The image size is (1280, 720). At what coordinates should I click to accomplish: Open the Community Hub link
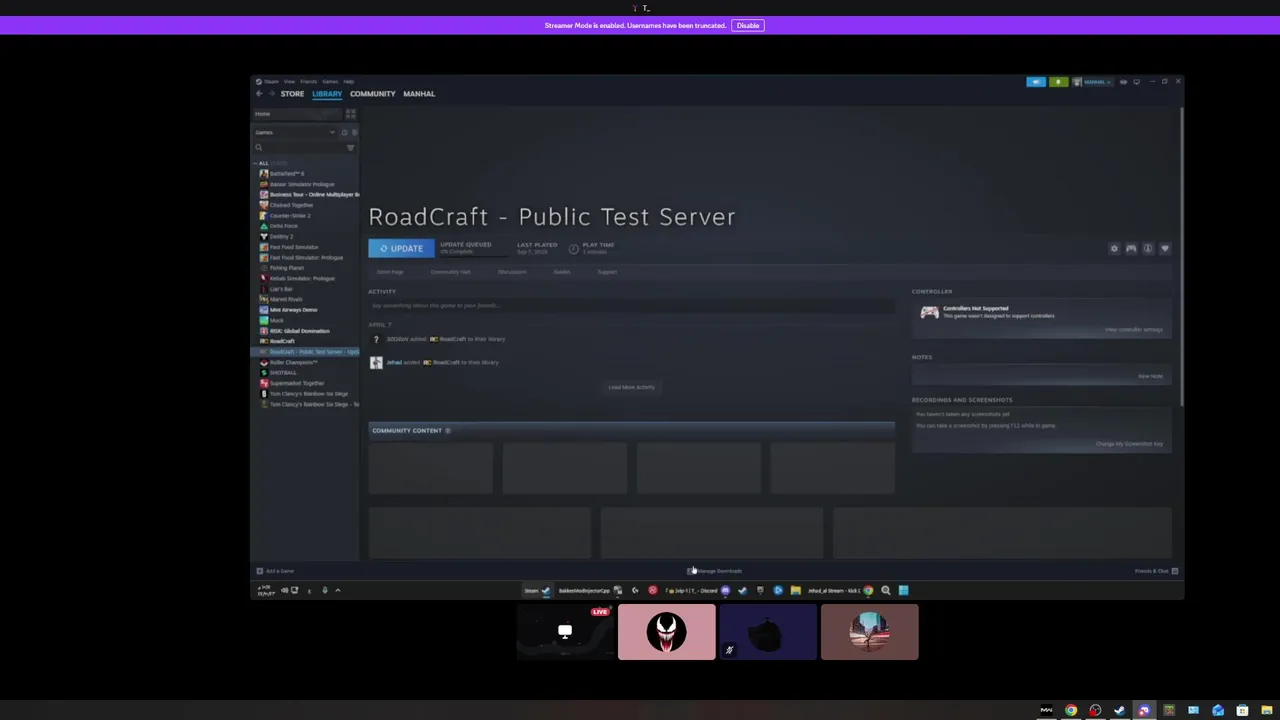pyautogui.click(x=450, y=272)
